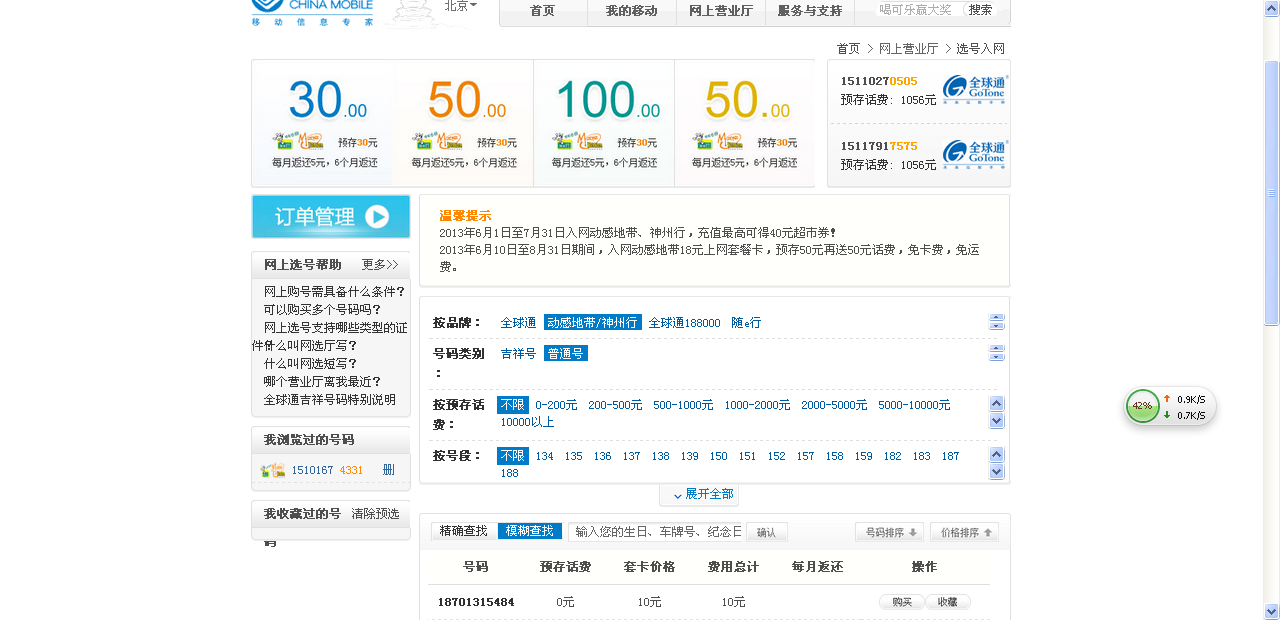Filter brand by 全球通

pyautogui.click(x=518, y=323)
